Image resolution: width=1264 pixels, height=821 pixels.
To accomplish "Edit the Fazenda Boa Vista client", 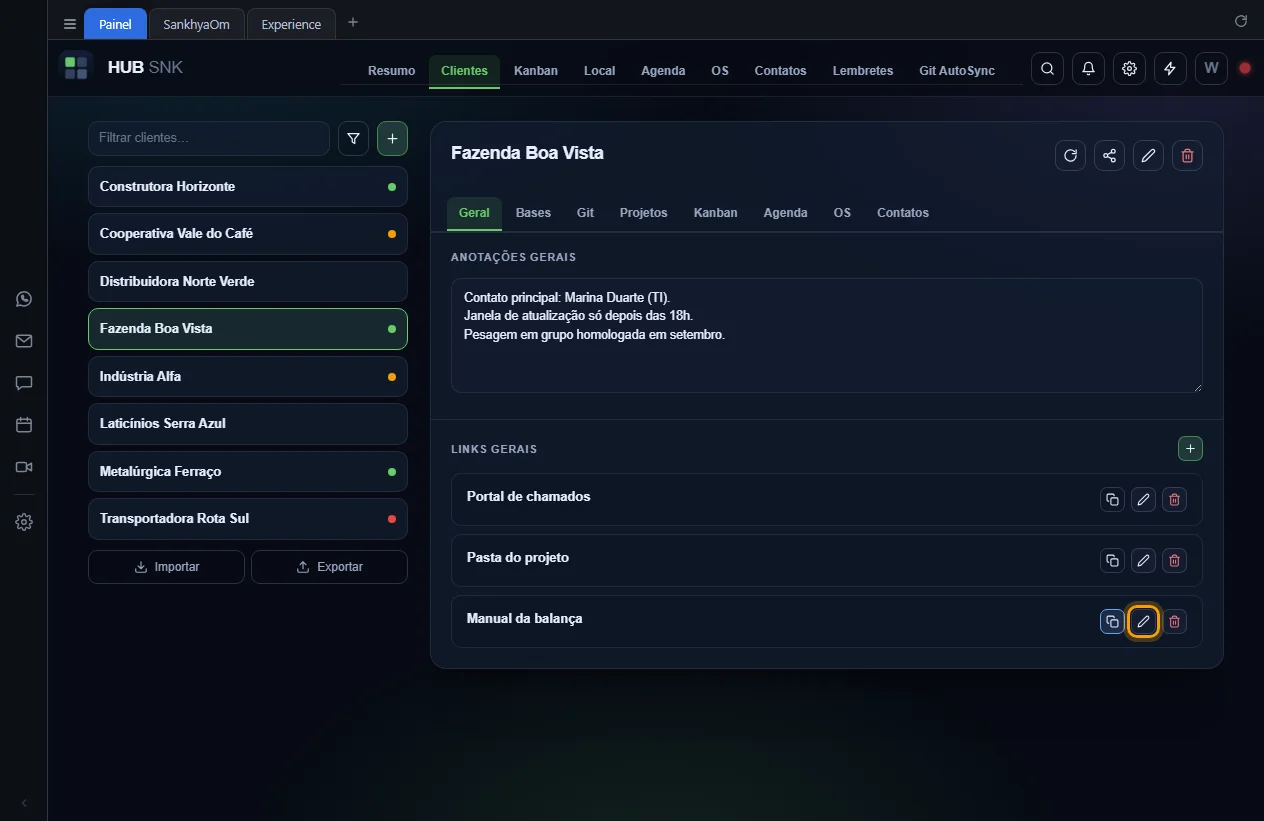I will pos(1148,155).
